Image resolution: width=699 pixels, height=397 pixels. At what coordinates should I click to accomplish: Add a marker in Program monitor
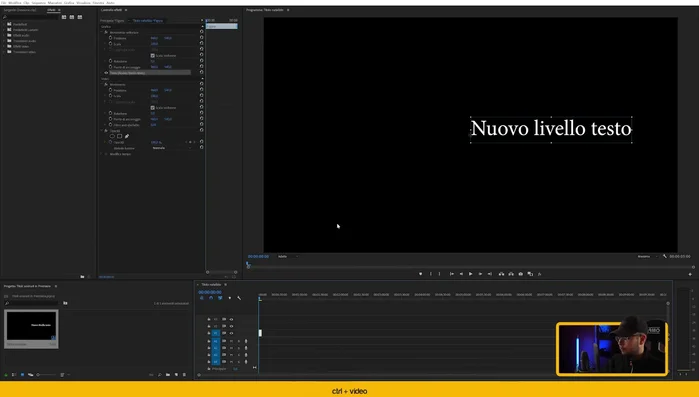tap(420, 274)
